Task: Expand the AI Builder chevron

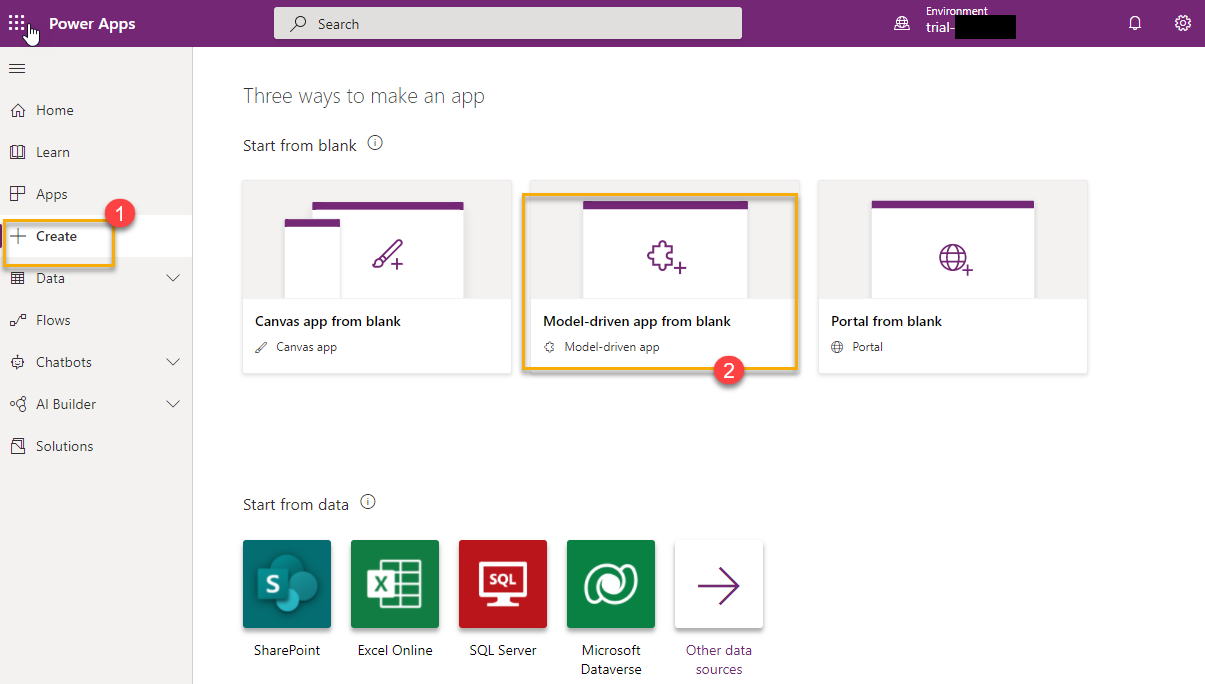Action: click(x=173, y=404)
